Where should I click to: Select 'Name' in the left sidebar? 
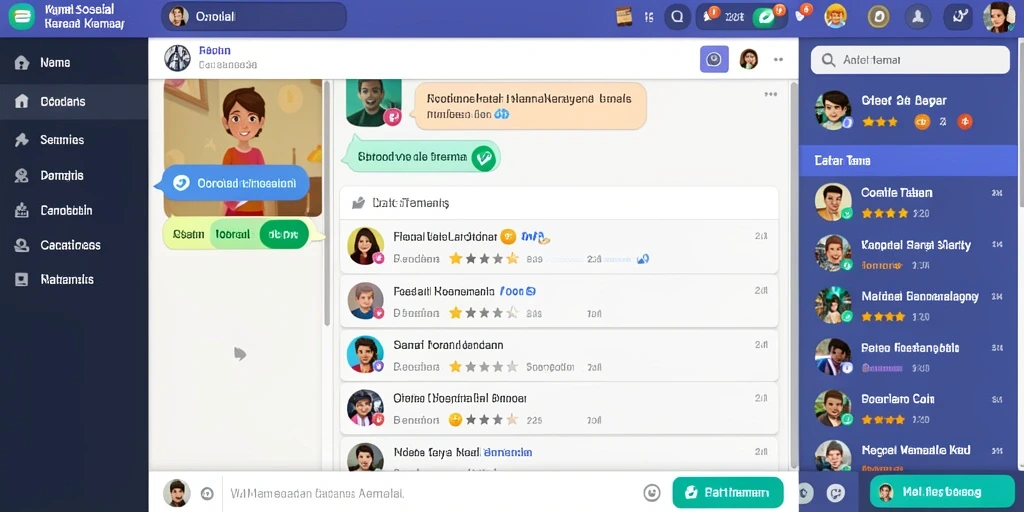[74, 63]
